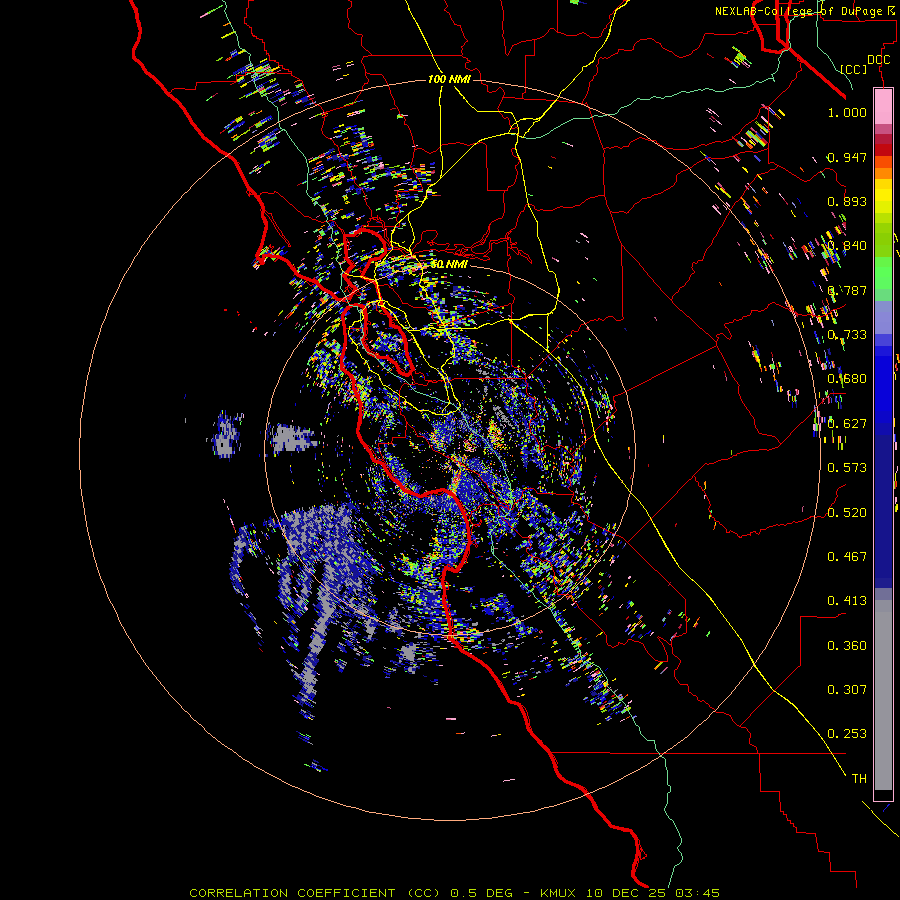Select the 100 NMI range ring label
Screen dimensions: 900x900
[x=449, y=79]
